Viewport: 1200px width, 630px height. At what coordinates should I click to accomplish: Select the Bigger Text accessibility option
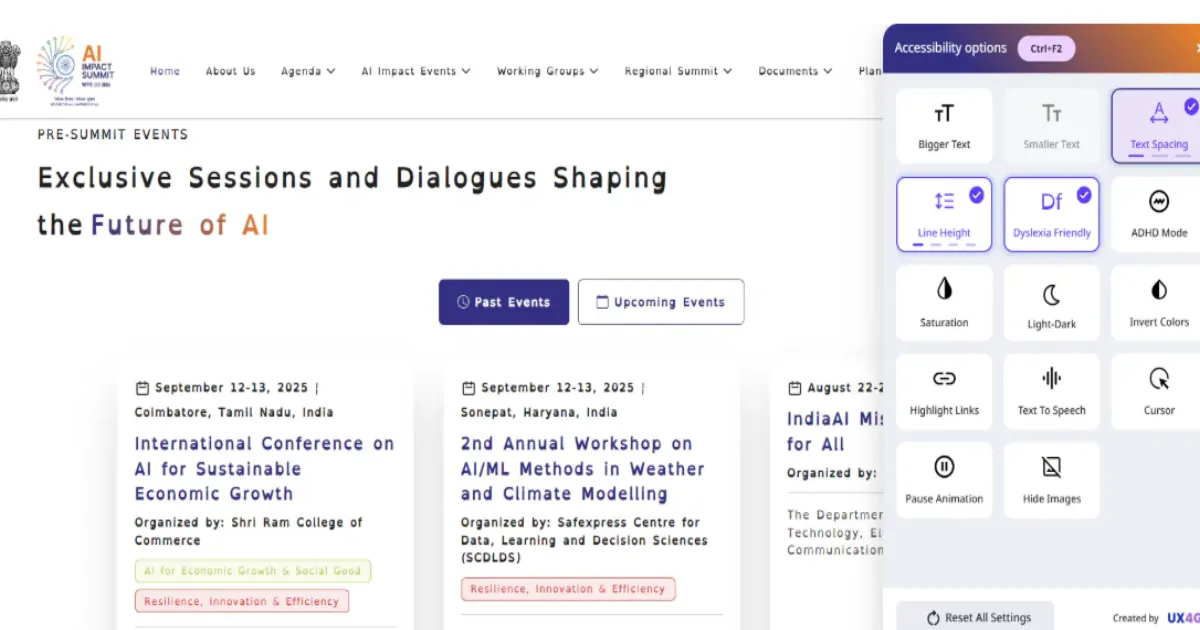(x=944, y=125)
